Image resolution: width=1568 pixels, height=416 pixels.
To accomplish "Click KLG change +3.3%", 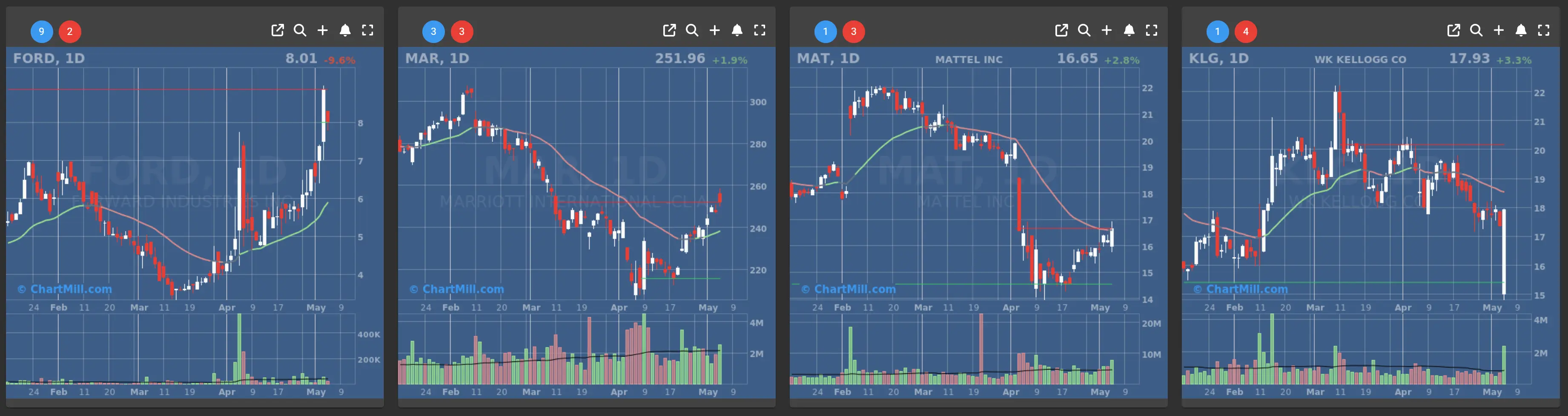I will pos(1514,60).
